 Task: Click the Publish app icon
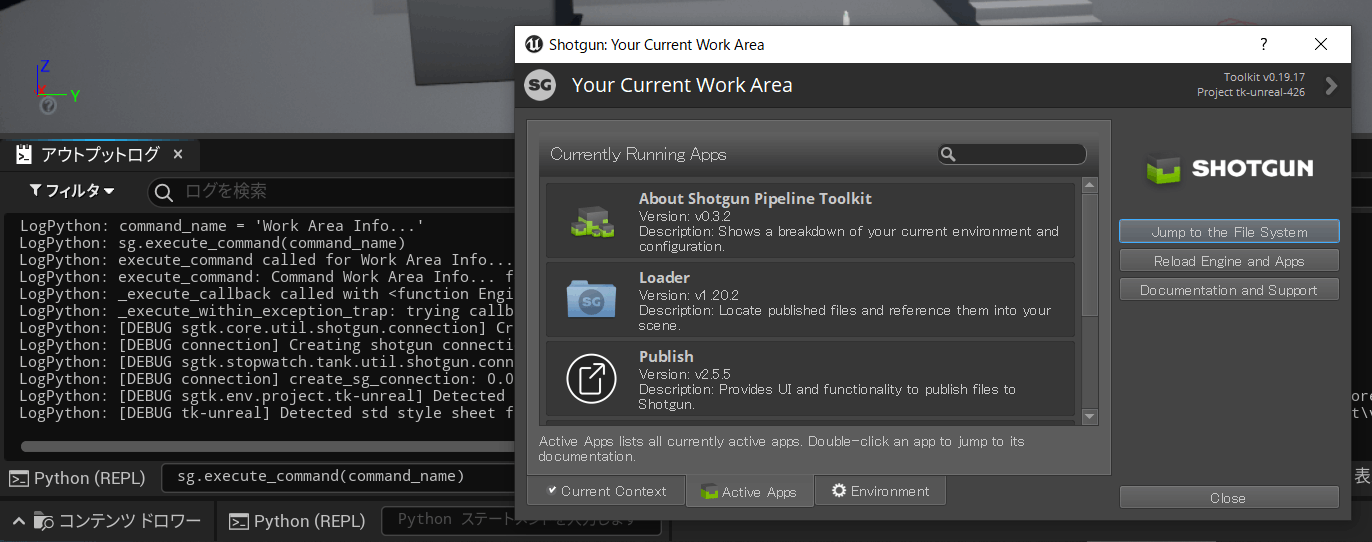coord(591,378)
